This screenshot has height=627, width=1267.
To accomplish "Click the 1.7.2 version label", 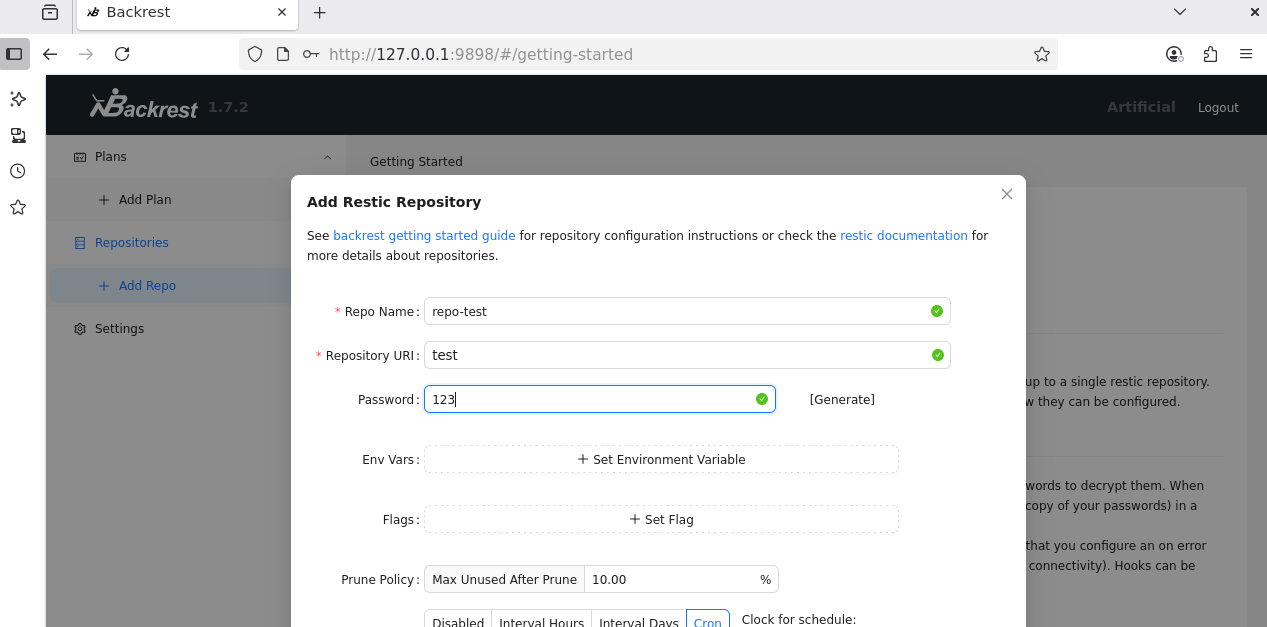I will coord(228,107).
